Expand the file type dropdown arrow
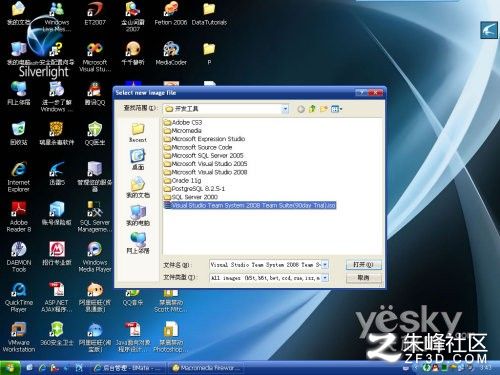 325,277
